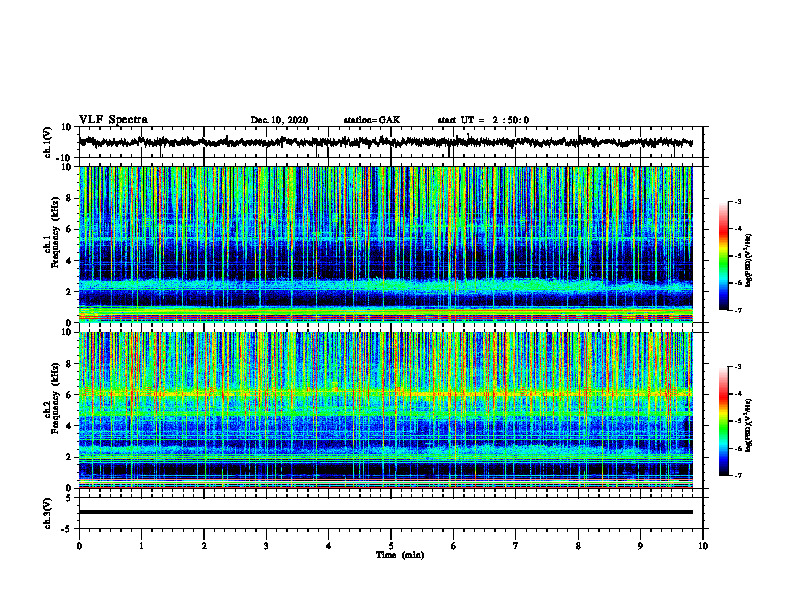The width and height of the screenshot is (792, 612).
Task: Click time axis tick label "5"
Action: [391, 546]
